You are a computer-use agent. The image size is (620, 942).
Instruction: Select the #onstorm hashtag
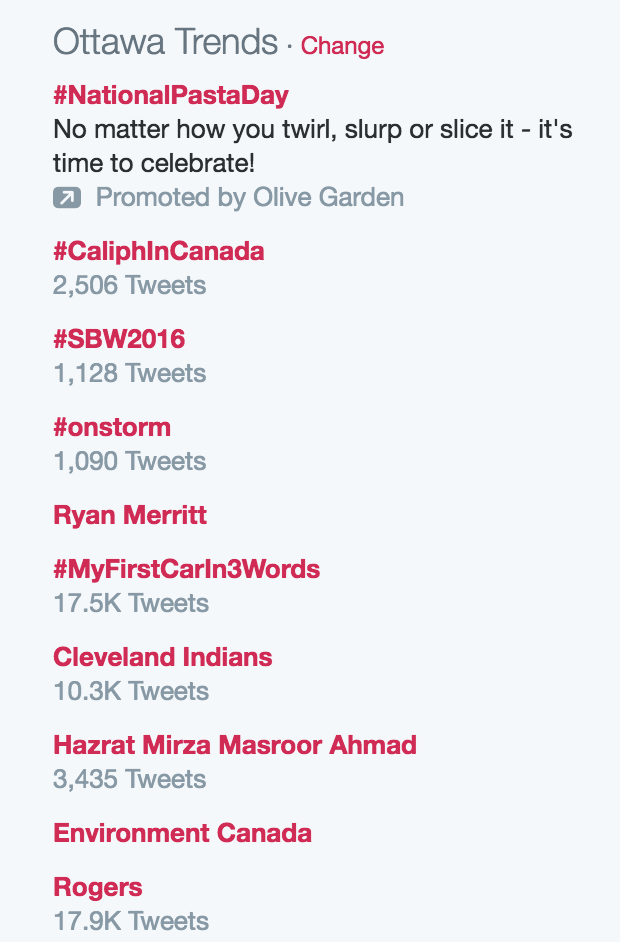pos(112,427)
